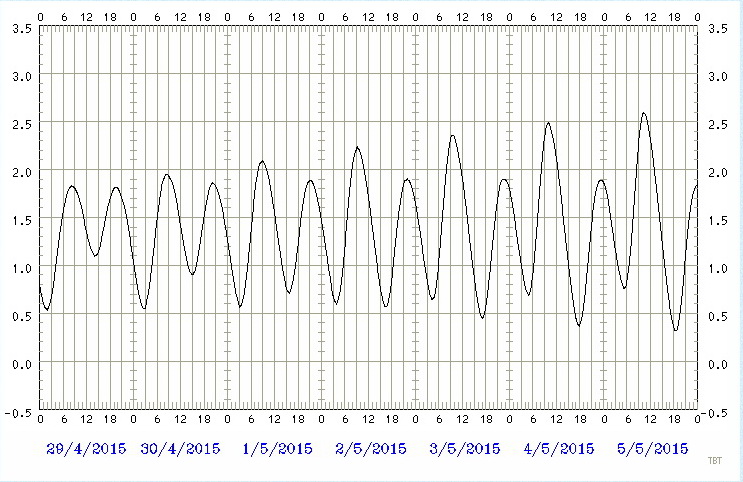This screenshot has width=743, height=482.
Task: Pick the 5/5/2015 date label
Action: pos(653,448)
